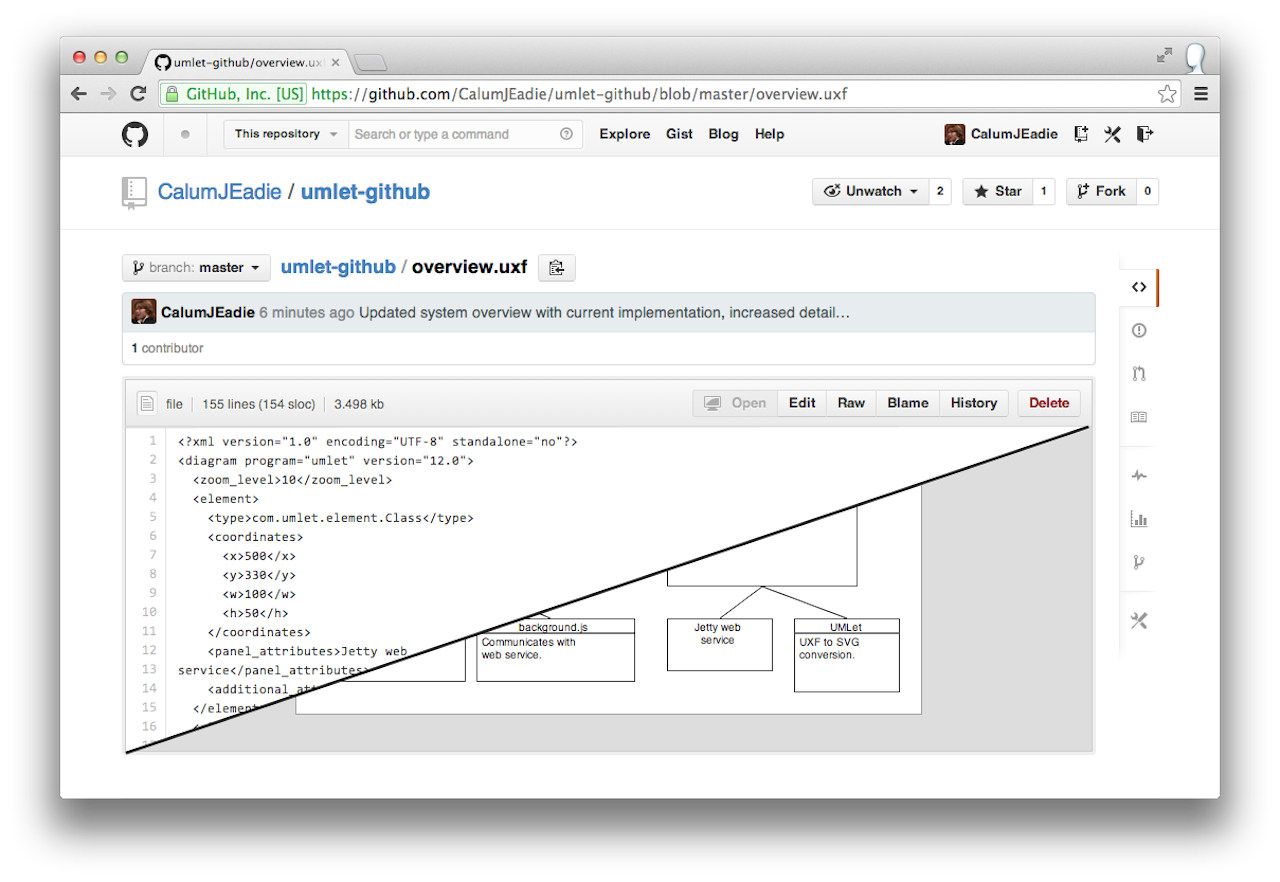Click the repository book icon
The width and height of the screenshot is (1280, 882).
tap(134, 192)
